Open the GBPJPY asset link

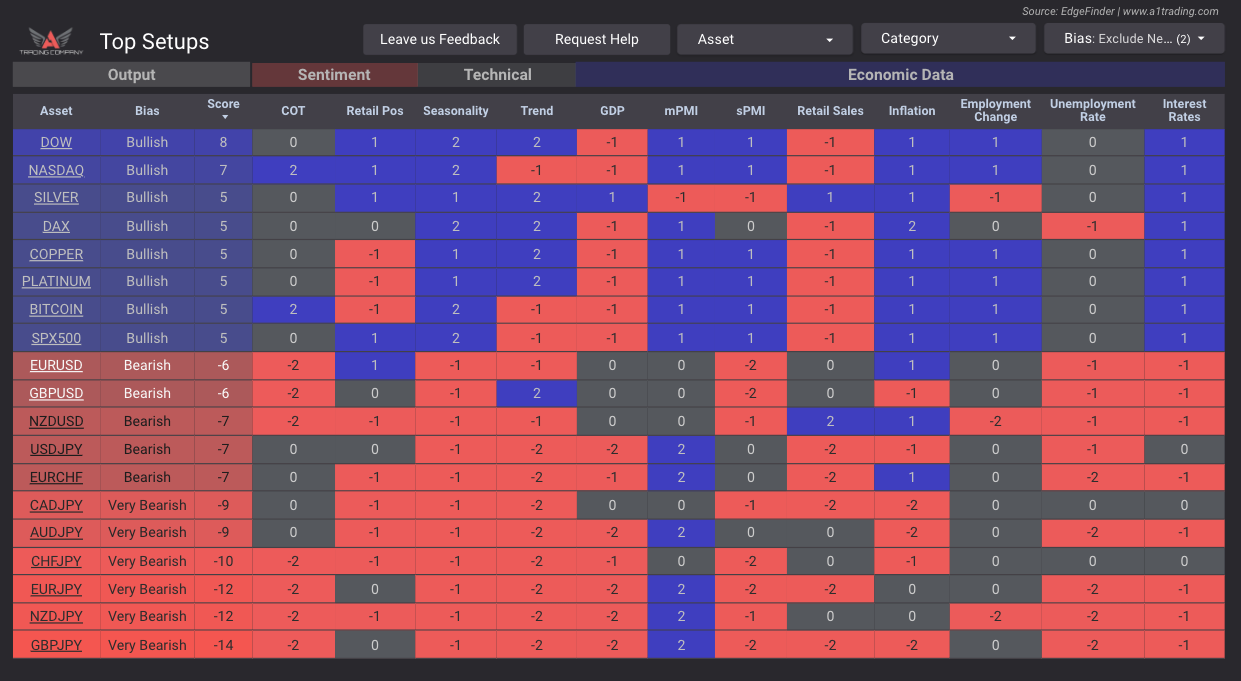click(56, 645)
